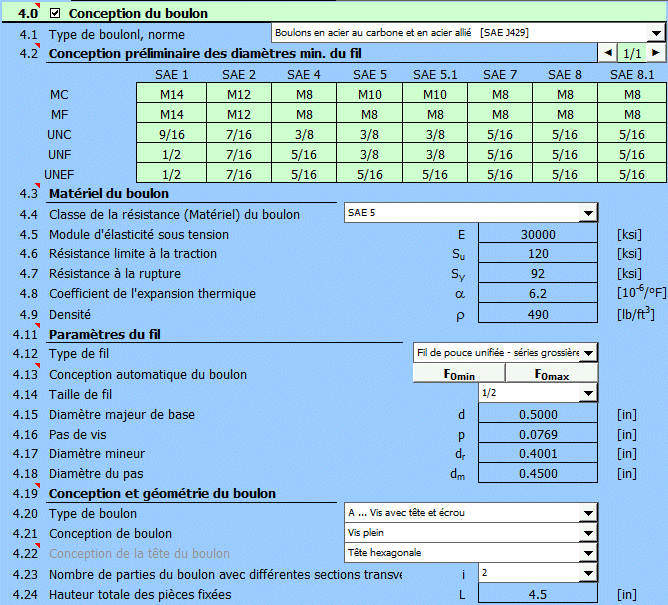Go to previous page in preliminary design
668x605 pixels.
(x=608, y=53)
